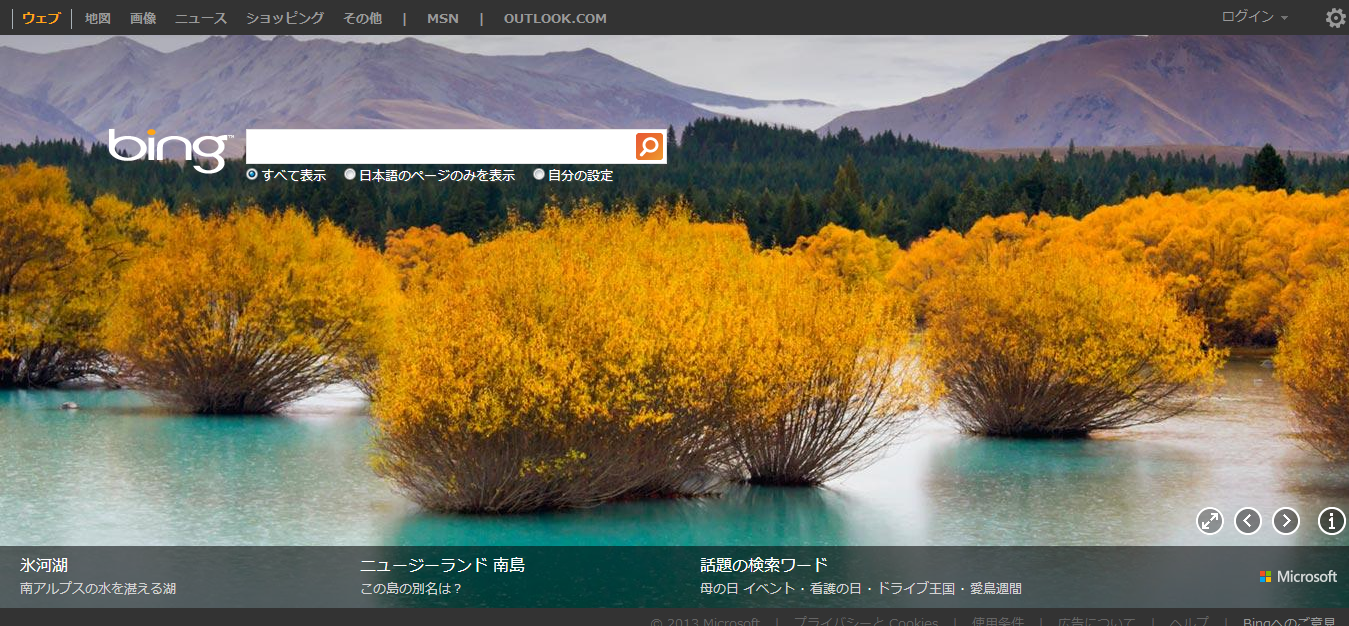Viewport: 1349px width, 626px height.
Task: Click the orange search magnifier button
Action: point(649,147)
